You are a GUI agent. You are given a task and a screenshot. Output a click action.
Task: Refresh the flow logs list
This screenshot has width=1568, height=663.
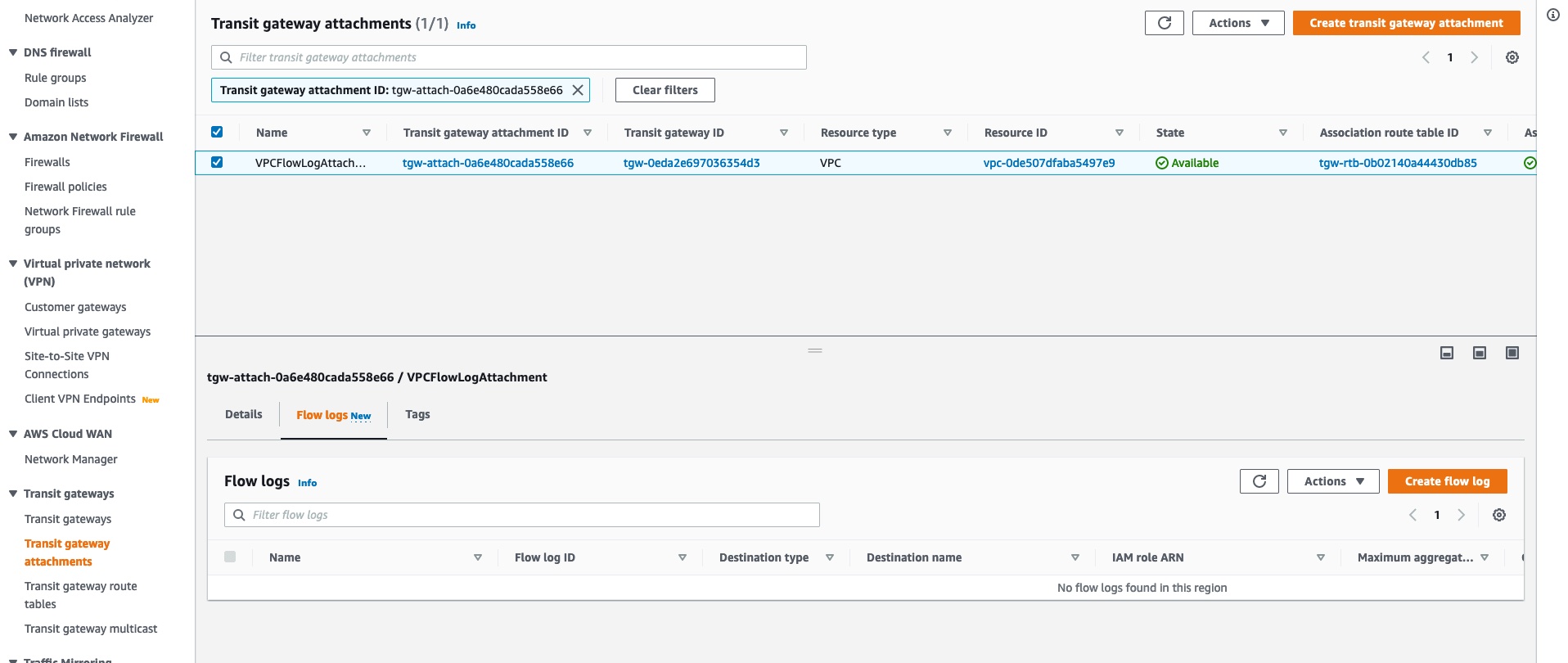pyautogui.click(x=1259, y=481)
